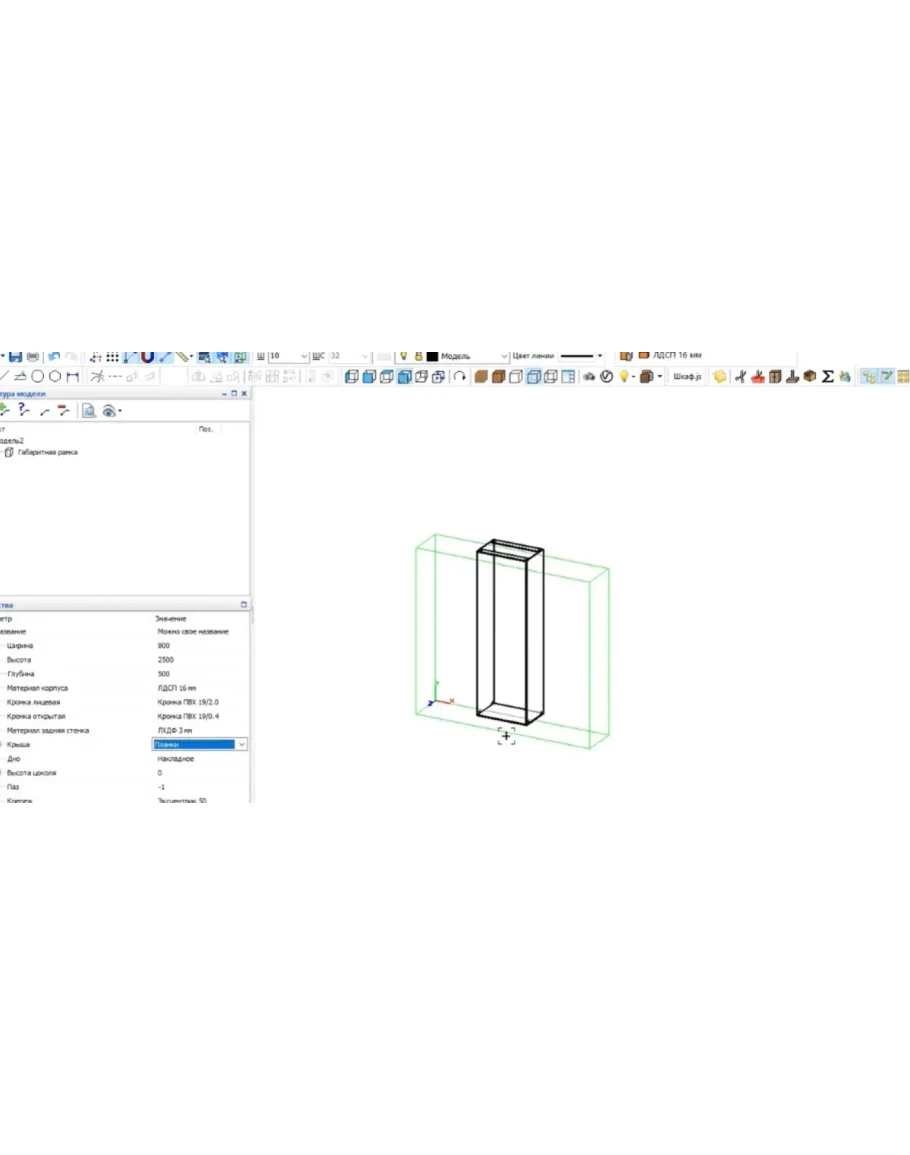Click the Шкаф.js script button
The image size is (910, 1155).
pyautogui.click(x=687, y=377)
